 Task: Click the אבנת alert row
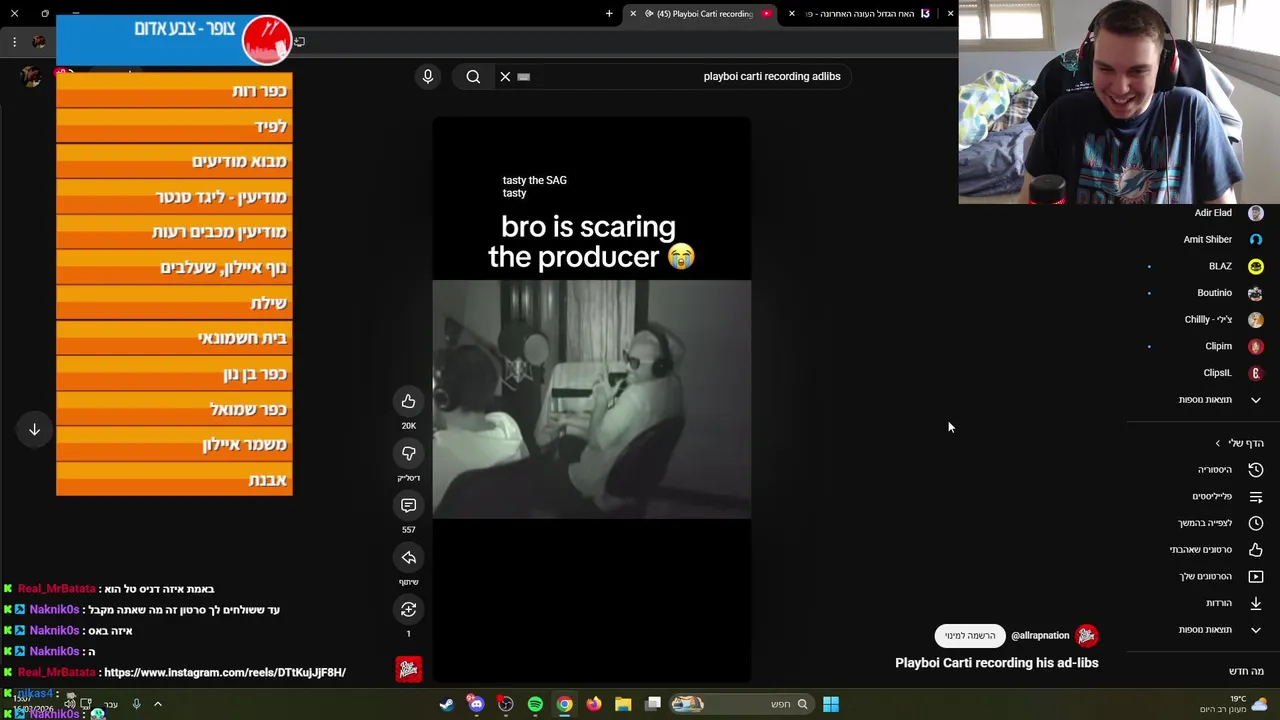[x=174, y=480]
